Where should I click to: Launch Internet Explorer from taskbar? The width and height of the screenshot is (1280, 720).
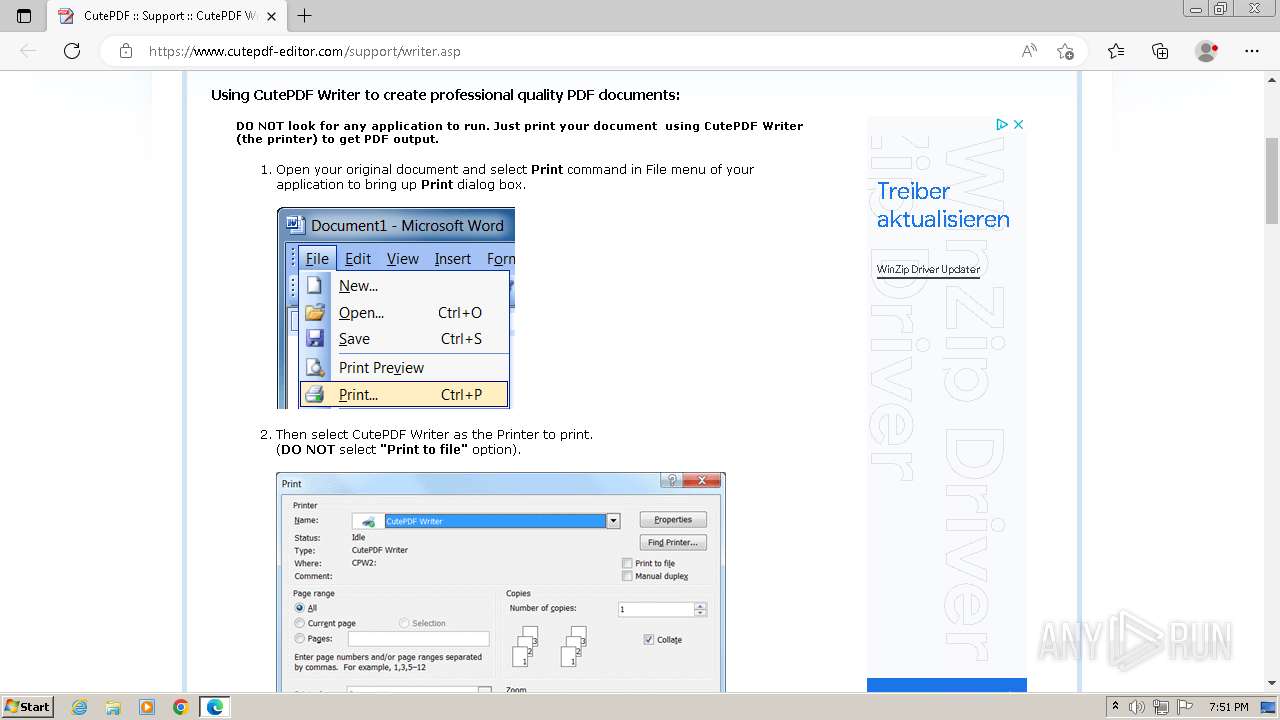point(80,707)
